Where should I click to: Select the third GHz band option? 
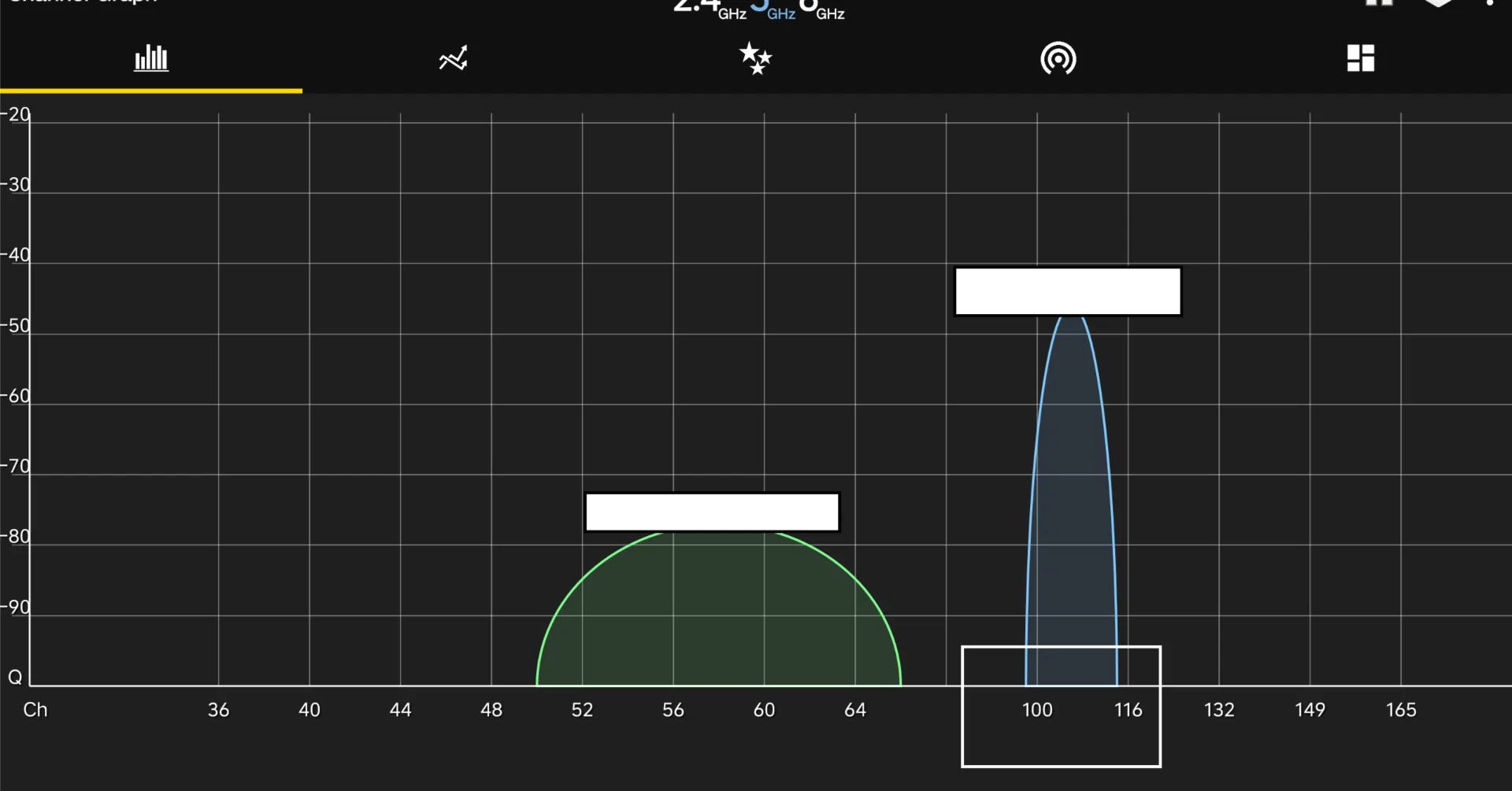pyautogui.click(x=821, y=9)
